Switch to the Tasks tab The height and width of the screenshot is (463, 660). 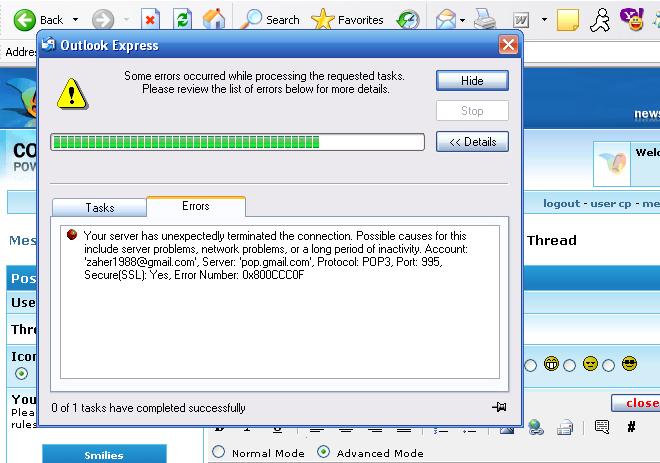pyautogui.click(x=100, y=208)
